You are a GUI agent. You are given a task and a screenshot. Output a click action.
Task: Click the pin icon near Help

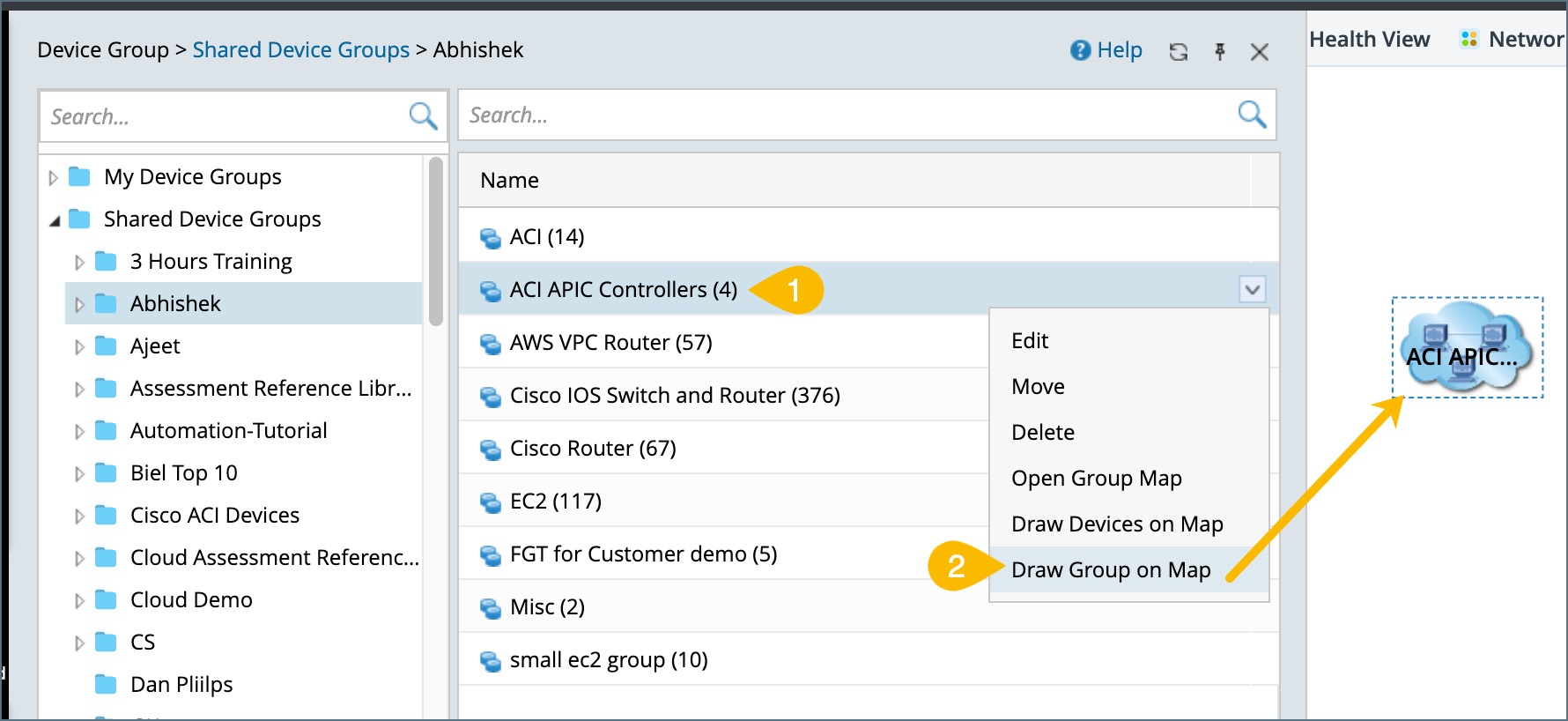pos(1220,52)
